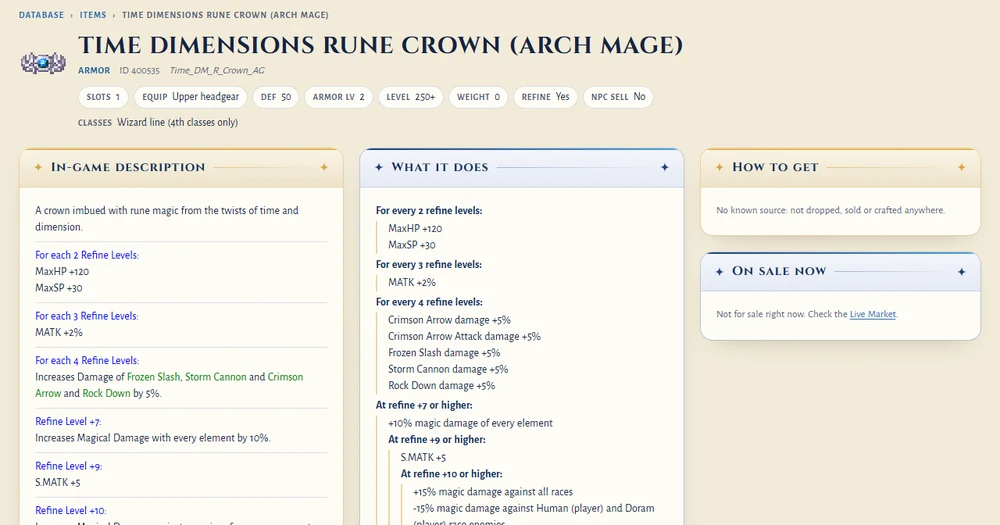Click the Time Dimensions Rune Crown item icon
This screenshot has height=525, width=1000.
[x=43, y=63]
